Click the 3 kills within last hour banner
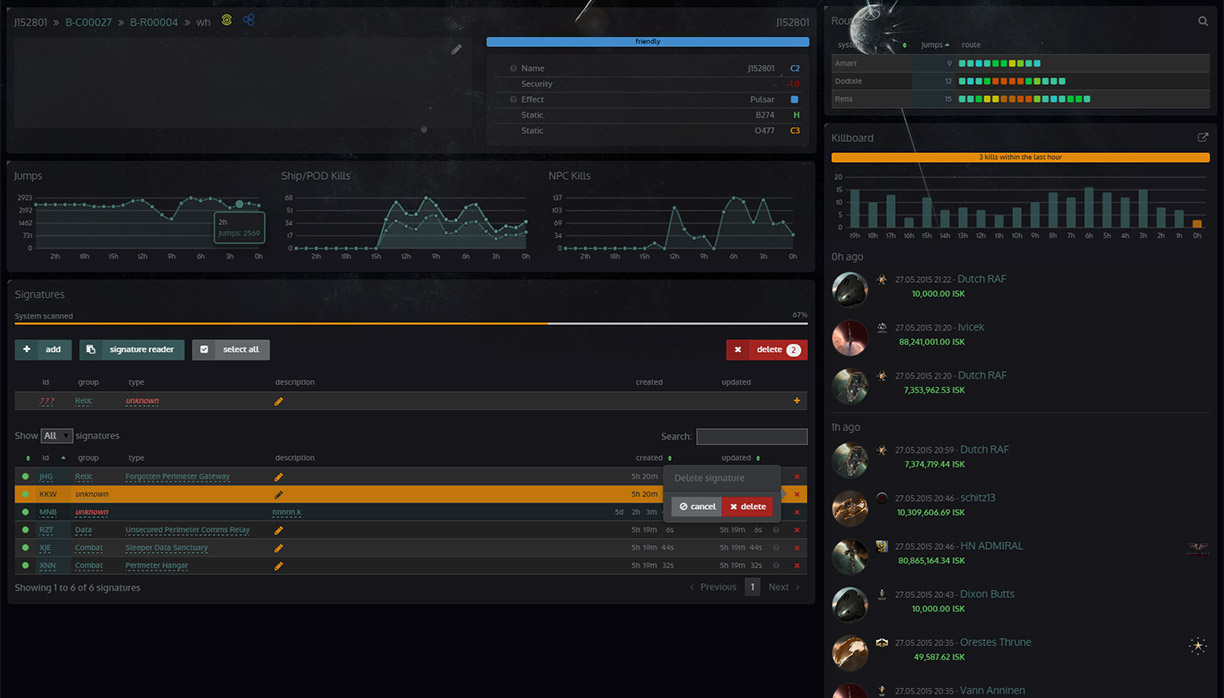This screenshot has height=698, width=1224. click(x=1021, y=158)
